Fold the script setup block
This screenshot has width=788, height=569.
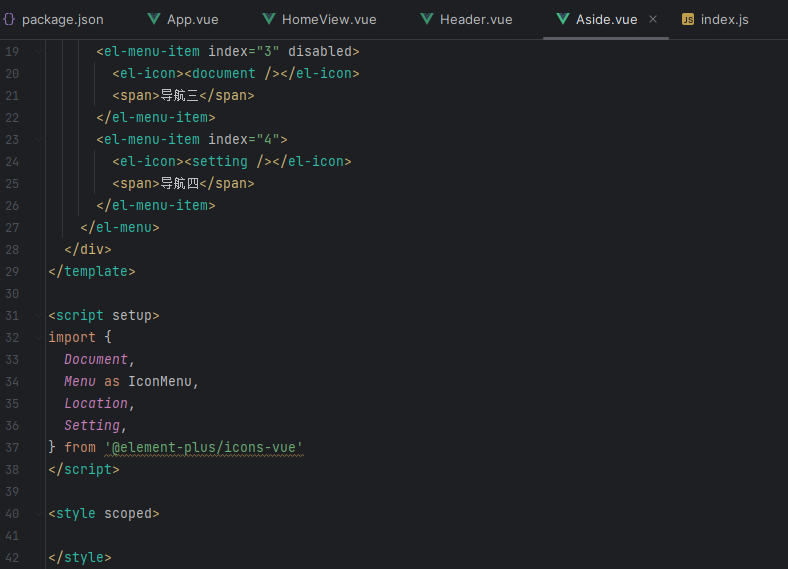point(38,316)
